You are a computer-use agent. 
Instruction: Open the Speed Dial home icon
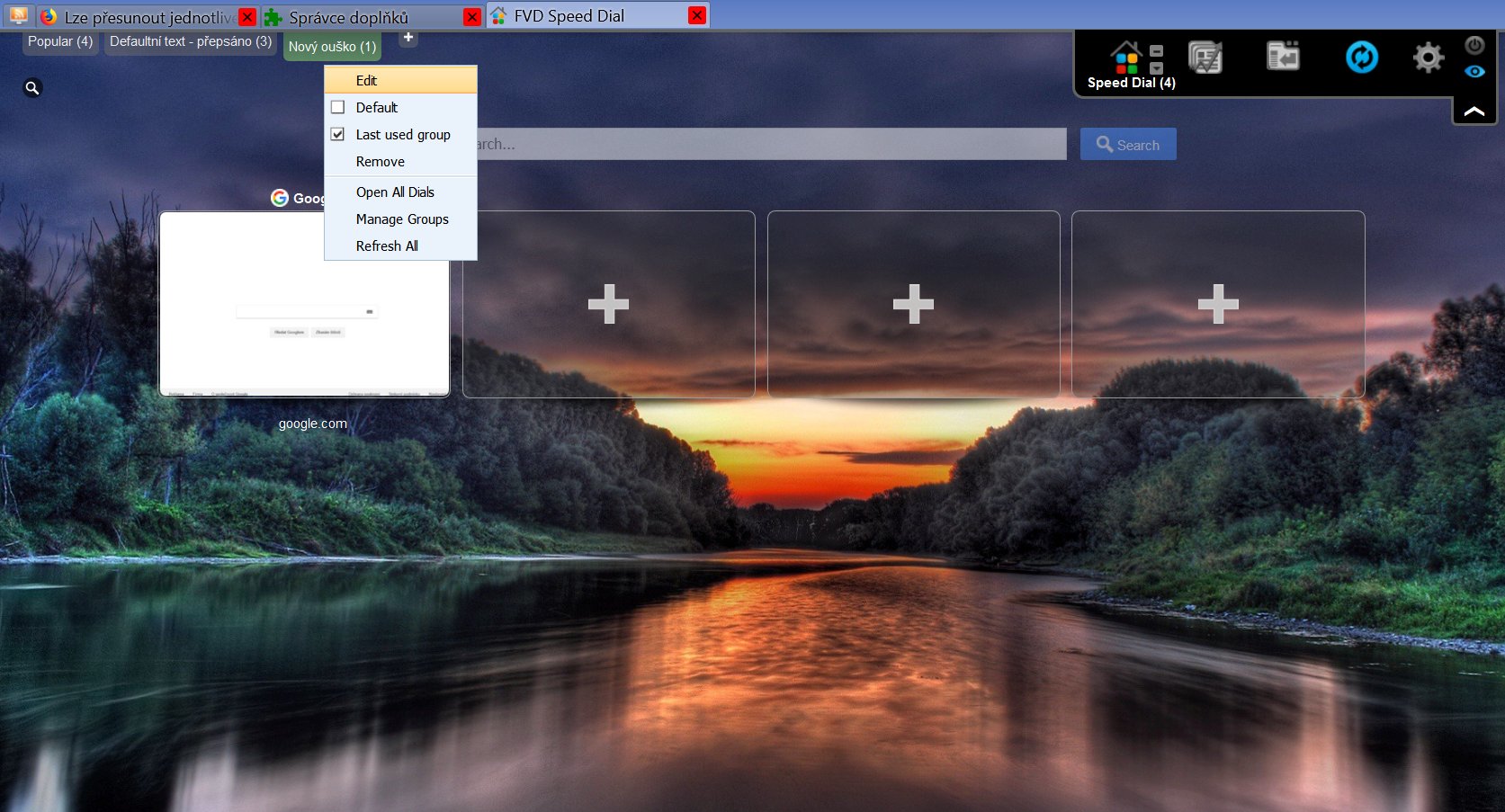1125,58
